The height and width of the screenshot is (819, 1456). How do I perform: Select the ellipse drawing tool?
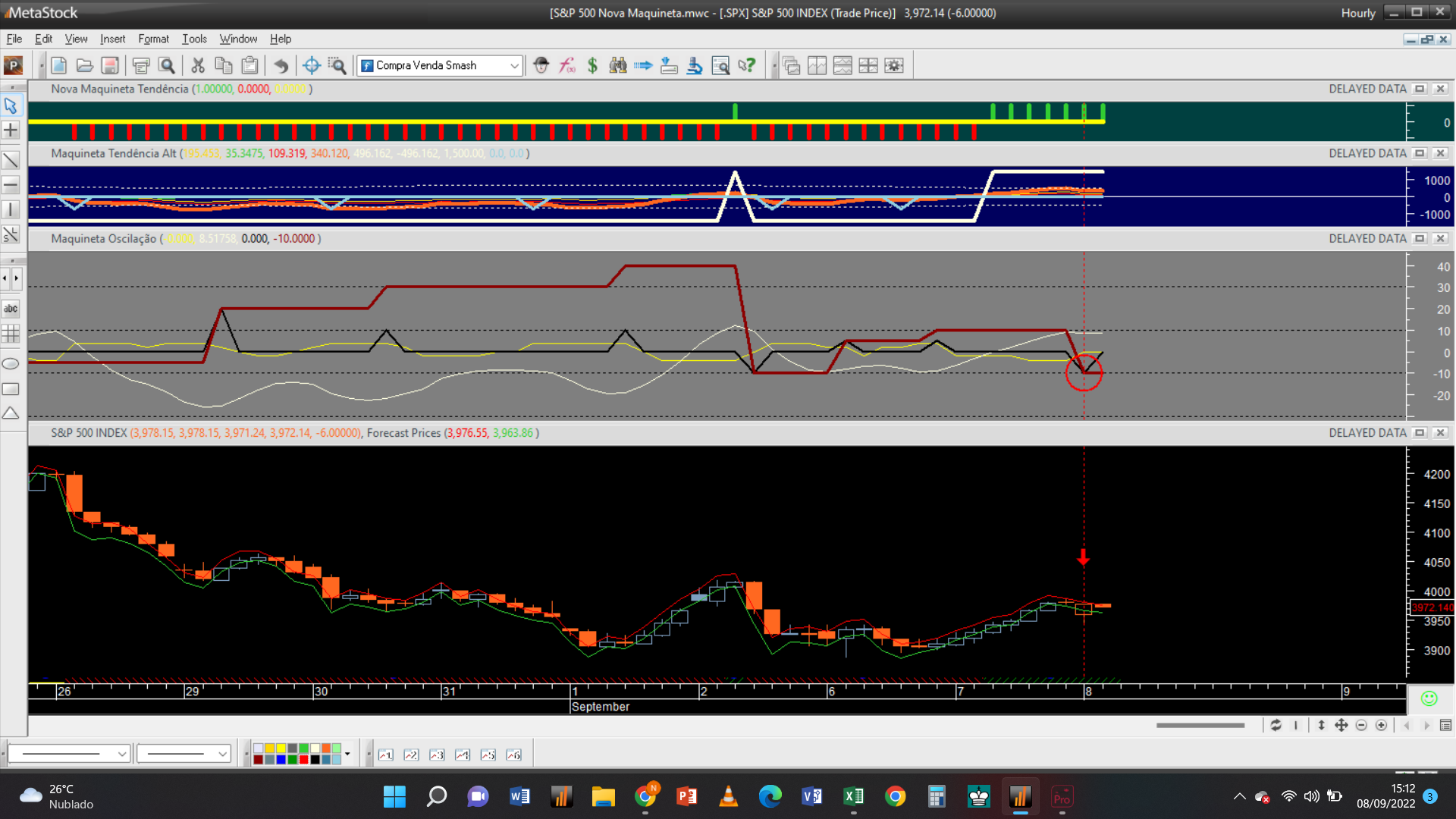coord(11,364)
